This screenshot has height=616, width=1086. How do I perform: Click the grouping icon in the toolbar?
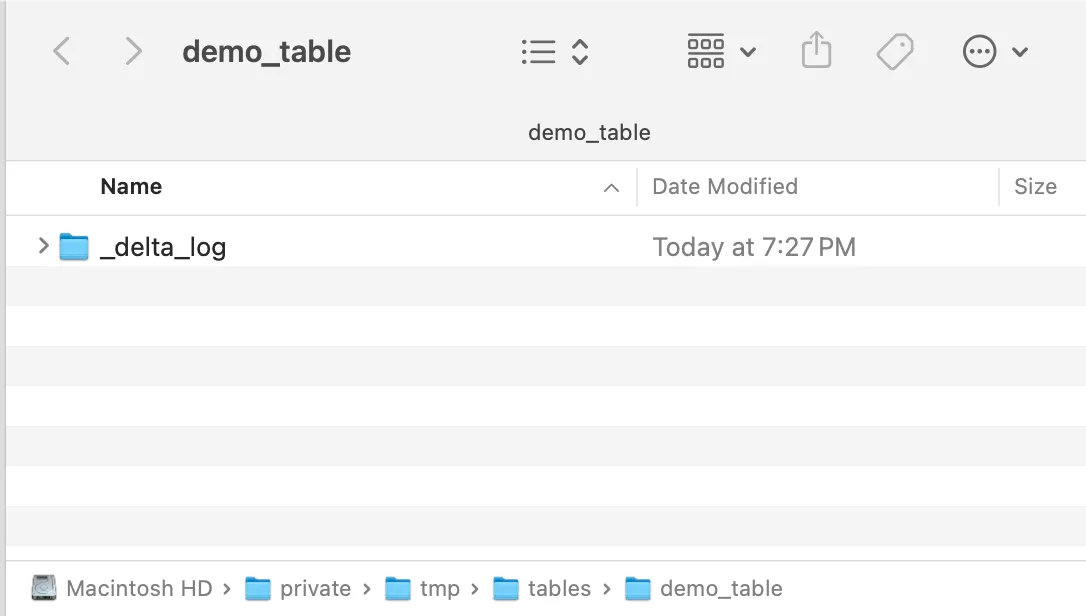pos(705,51)
